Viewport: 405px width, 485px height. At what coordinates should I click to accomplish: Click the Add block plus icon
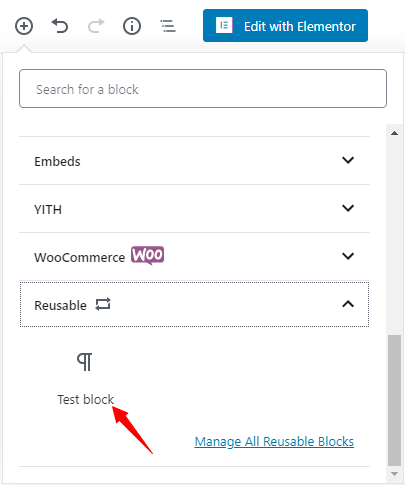(24, 26)
